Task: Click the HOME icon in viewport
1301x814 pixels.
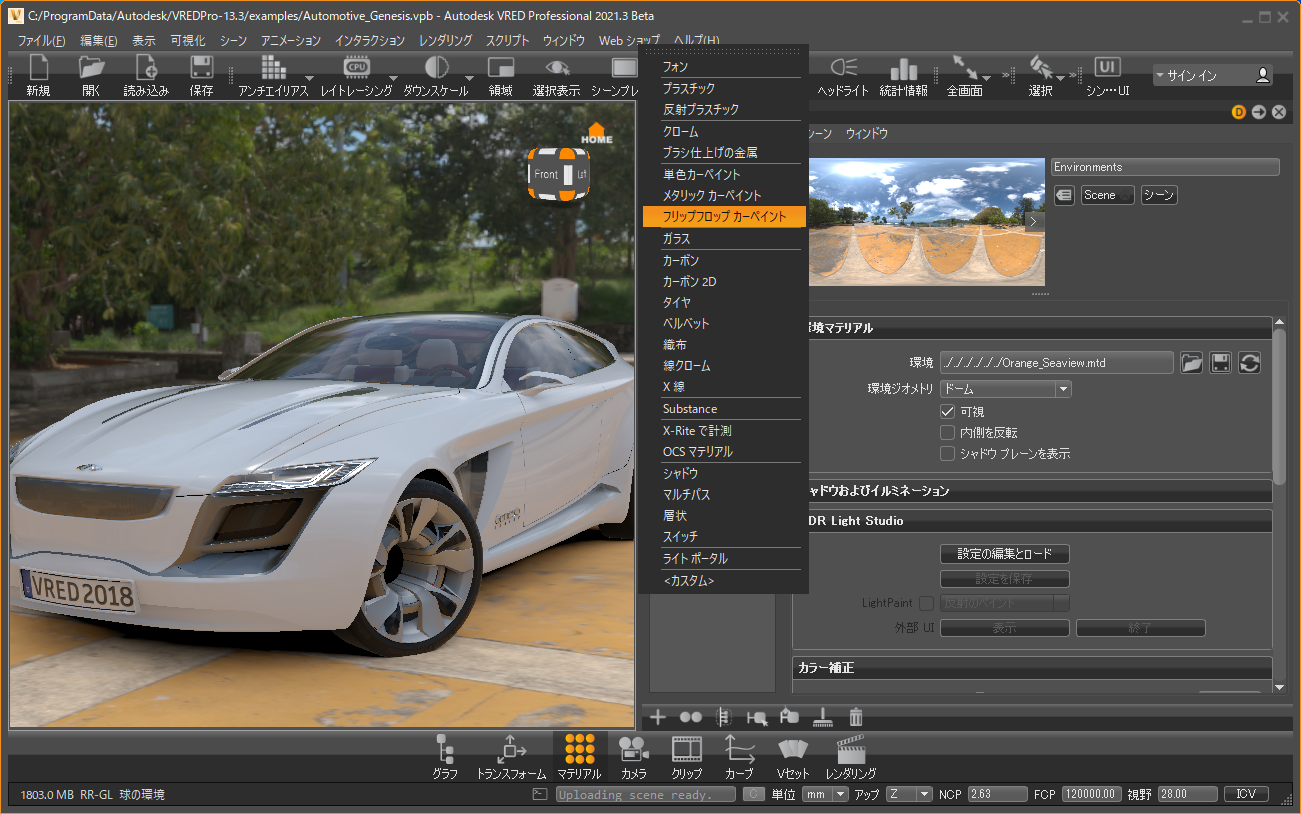Action: tap(596, 133)
